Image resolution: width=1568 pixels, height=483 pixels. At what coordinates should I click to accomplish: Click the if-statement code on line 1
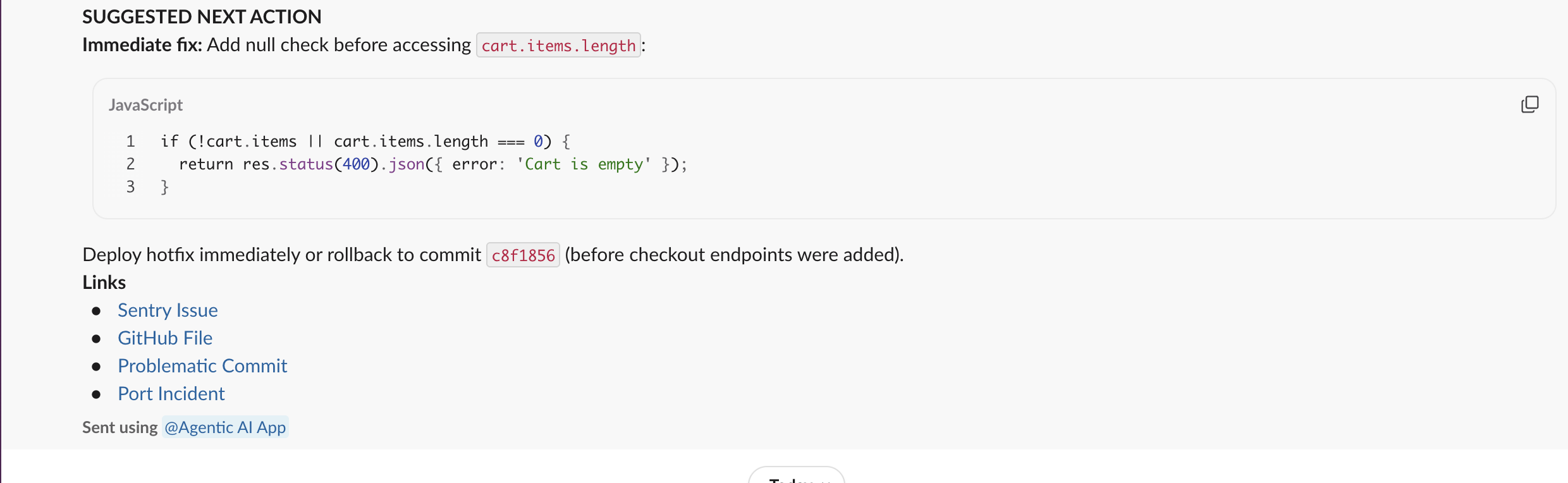pyautogui.click(x=365, y=142)
